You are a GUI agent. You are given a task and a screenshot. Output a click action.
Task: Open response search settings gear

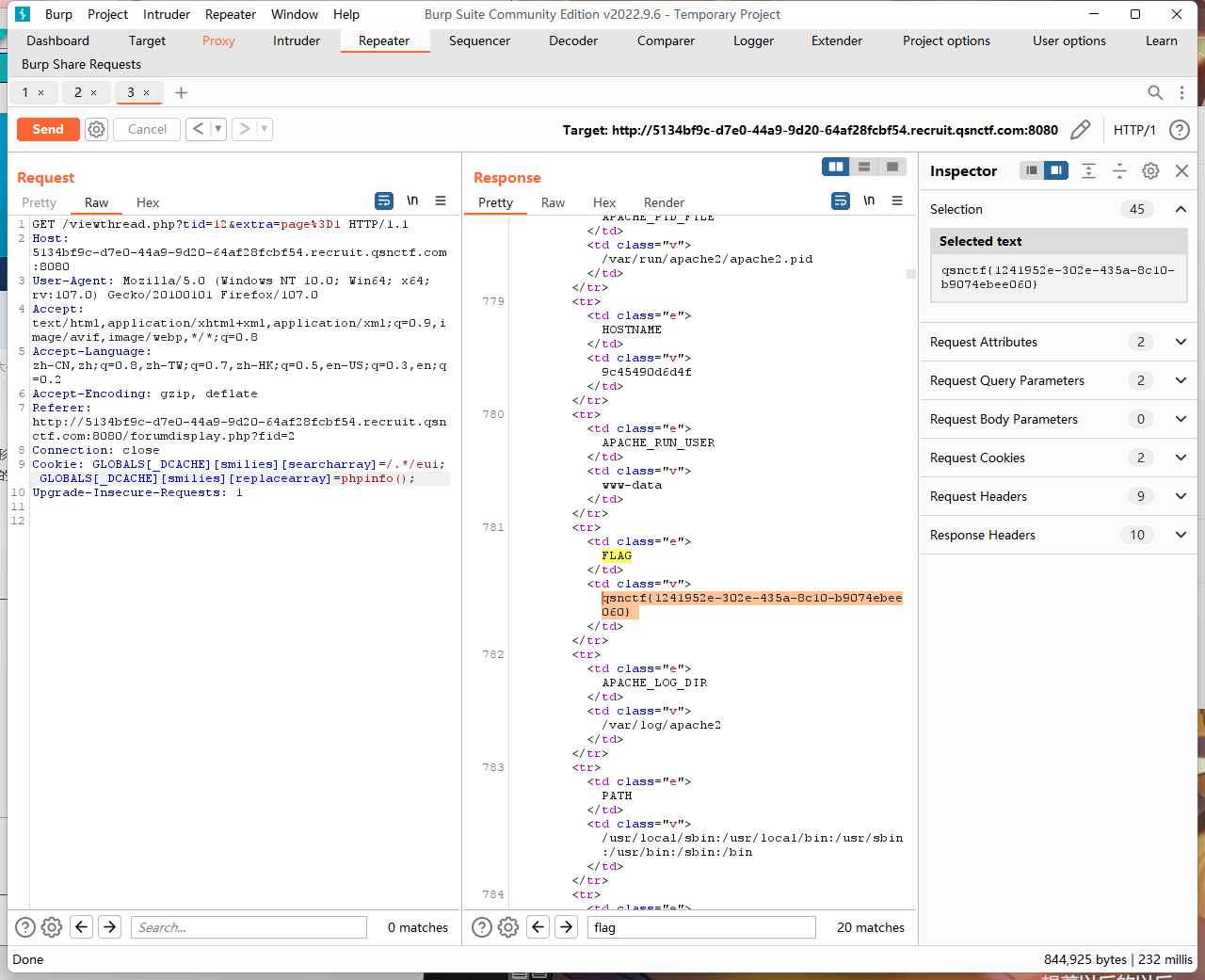click(x=508, y=927)
